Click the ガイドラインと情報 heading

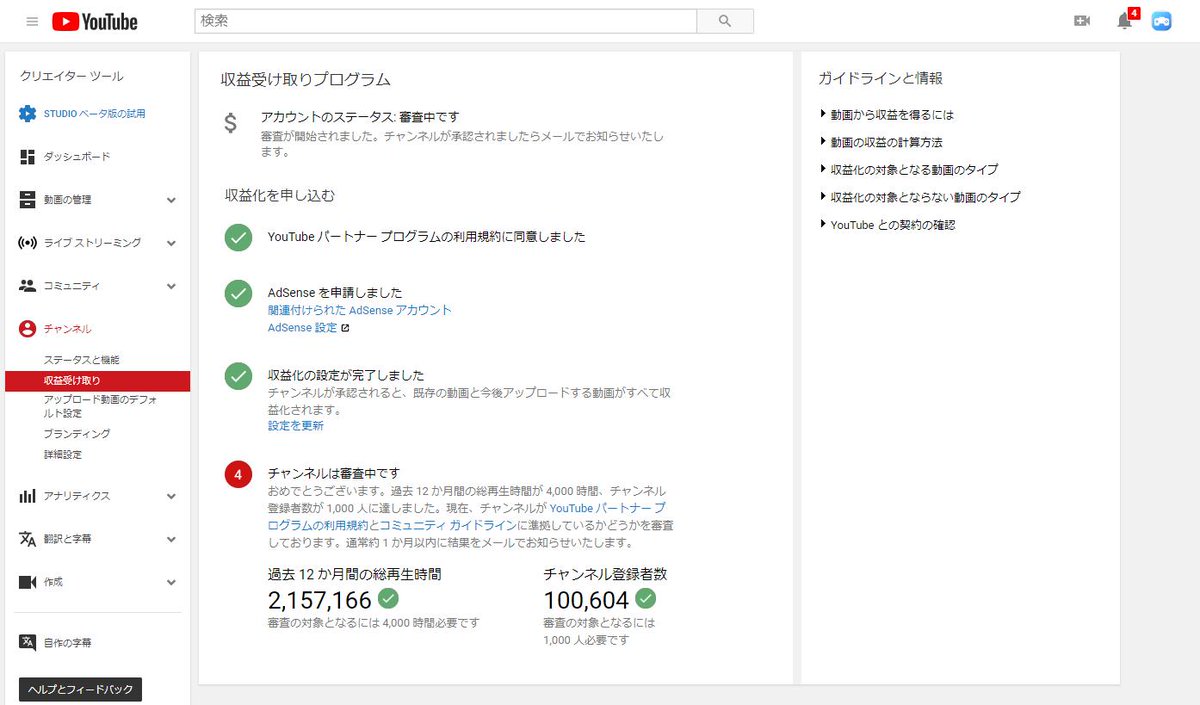point(880,78)
